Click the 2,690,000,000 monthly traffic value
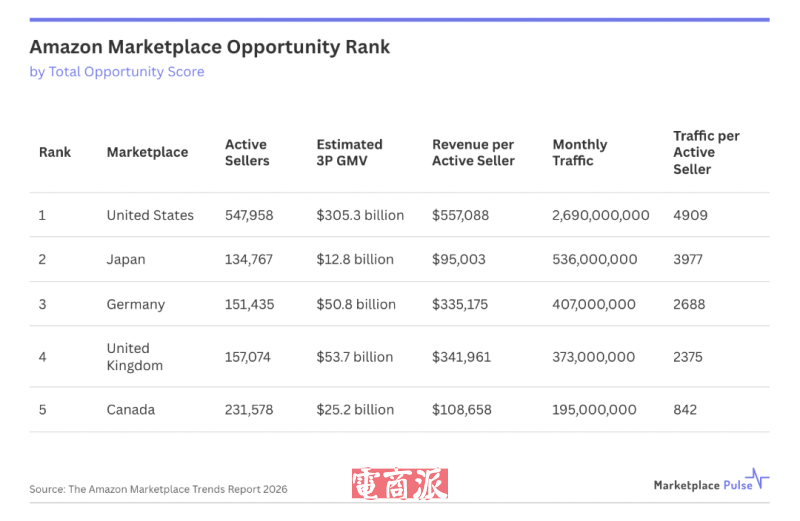The image size is (800, 521). point(600,215)
